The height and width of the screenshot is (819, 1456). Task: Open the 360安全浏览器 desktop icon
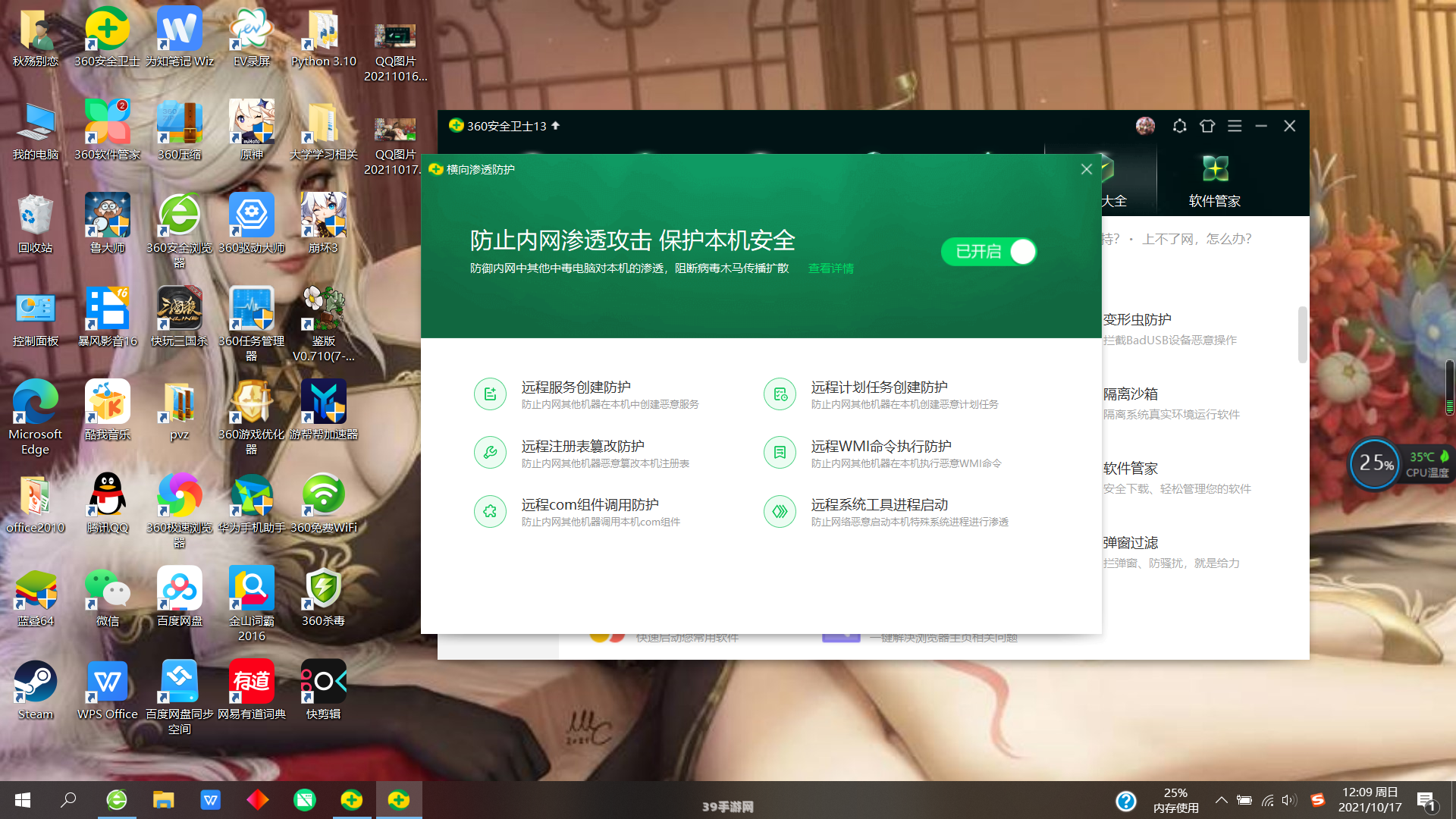pyautogui.click(x=180, y=231)
